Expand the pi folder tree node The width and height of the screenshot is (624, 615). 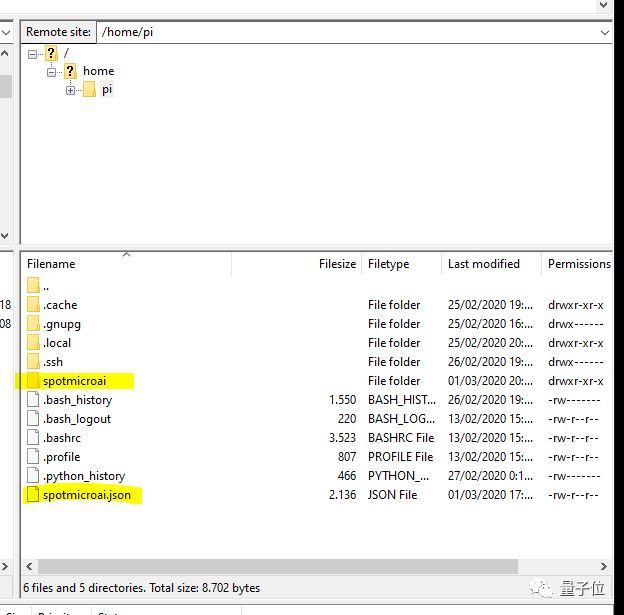[x=70, y=90]
